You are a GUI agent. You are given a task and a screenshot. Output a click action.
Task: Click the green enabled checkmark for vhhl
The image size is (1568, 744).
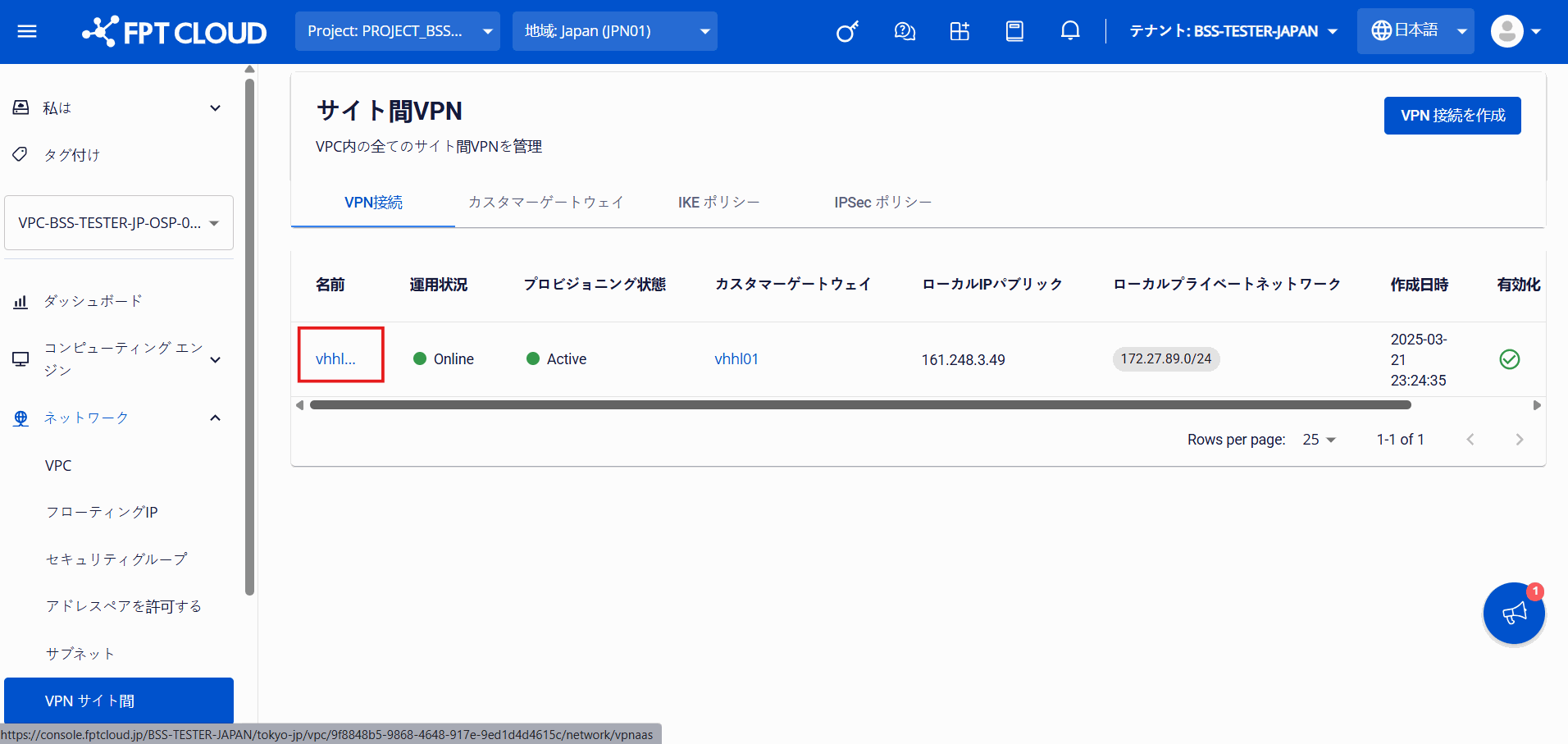pyautogui.click(x=1509, y=359)
